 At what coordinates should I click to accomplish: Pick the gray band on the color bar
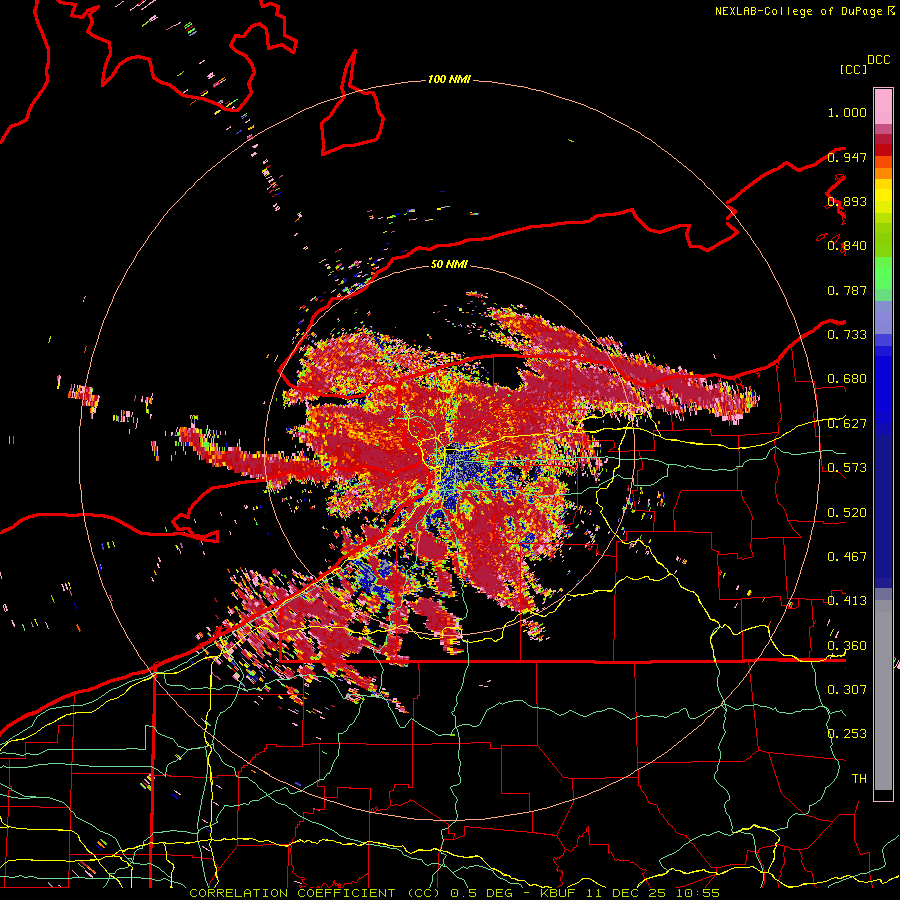[883, 695]
